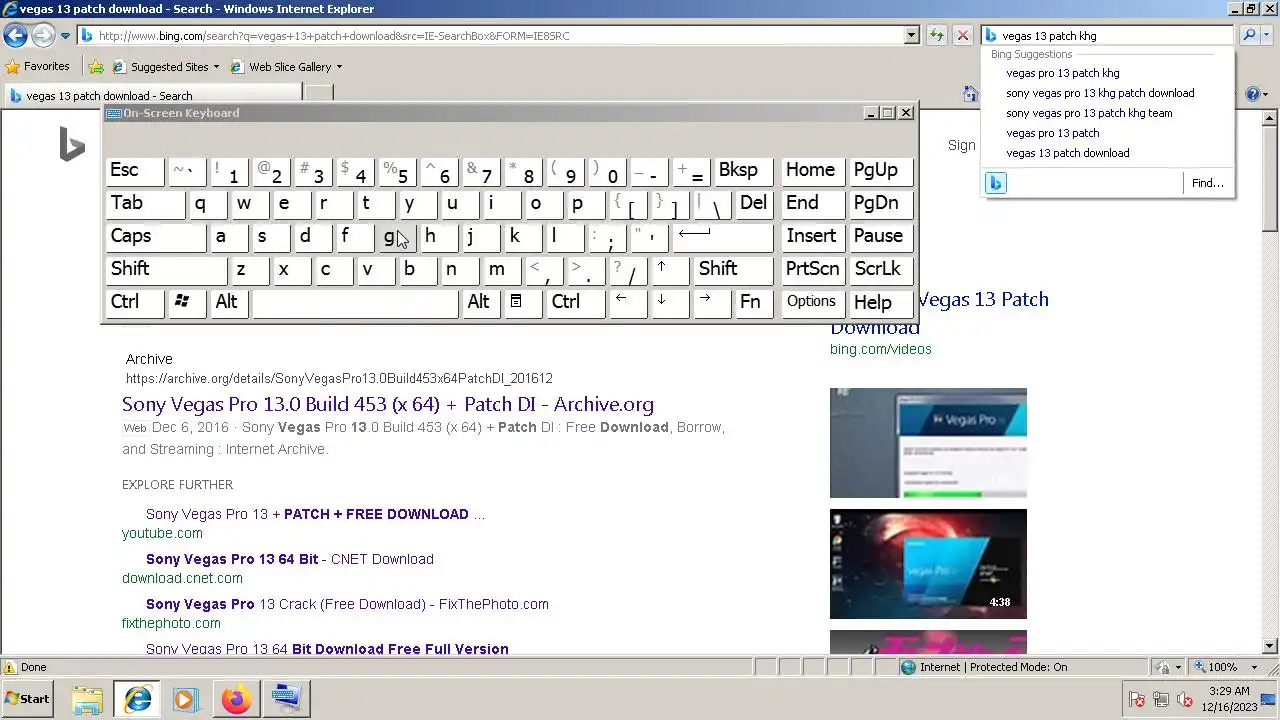
Task: Open 'Sony Vegas Pro 13 64 Bit - CNET Download' link
Action: (x=290, y=559)
